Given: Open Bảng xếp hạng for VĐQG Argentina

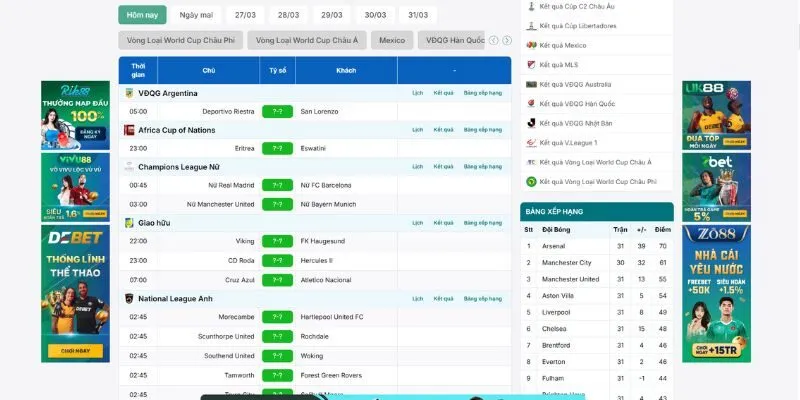Looking at the screenshot, I should point(483,93).
